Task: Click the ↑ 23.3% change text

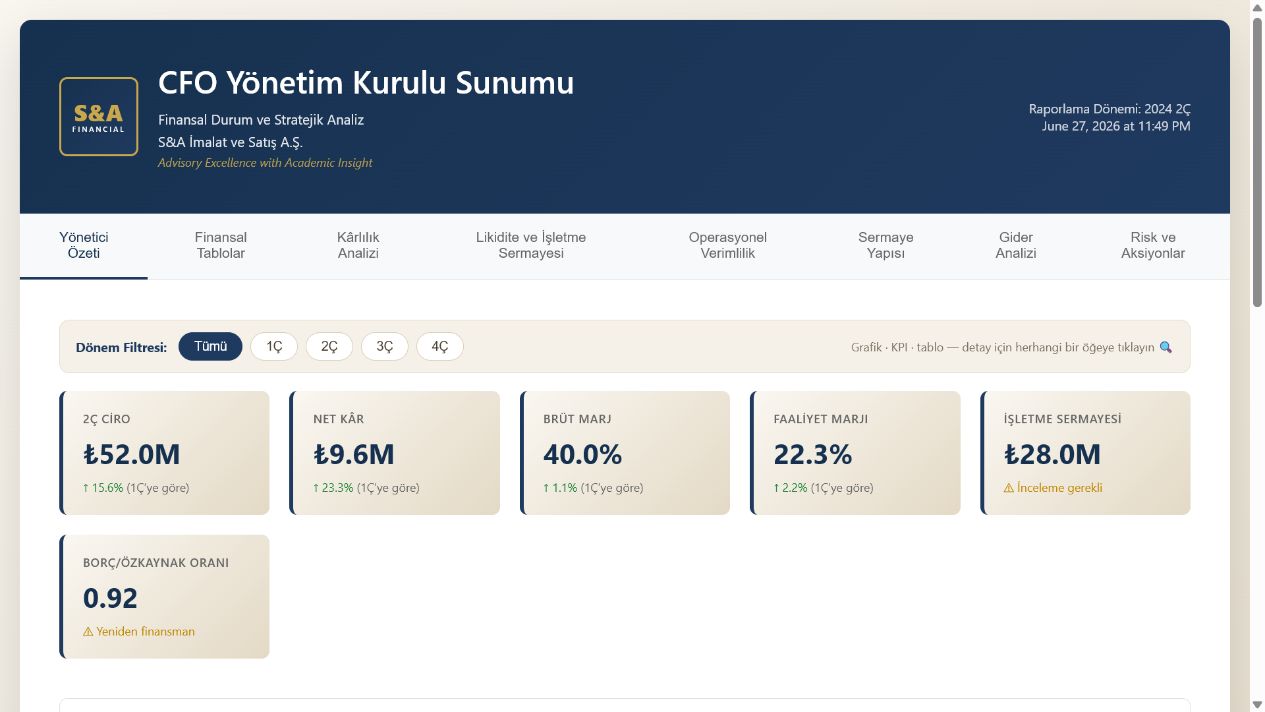Action: coord(333,488)
